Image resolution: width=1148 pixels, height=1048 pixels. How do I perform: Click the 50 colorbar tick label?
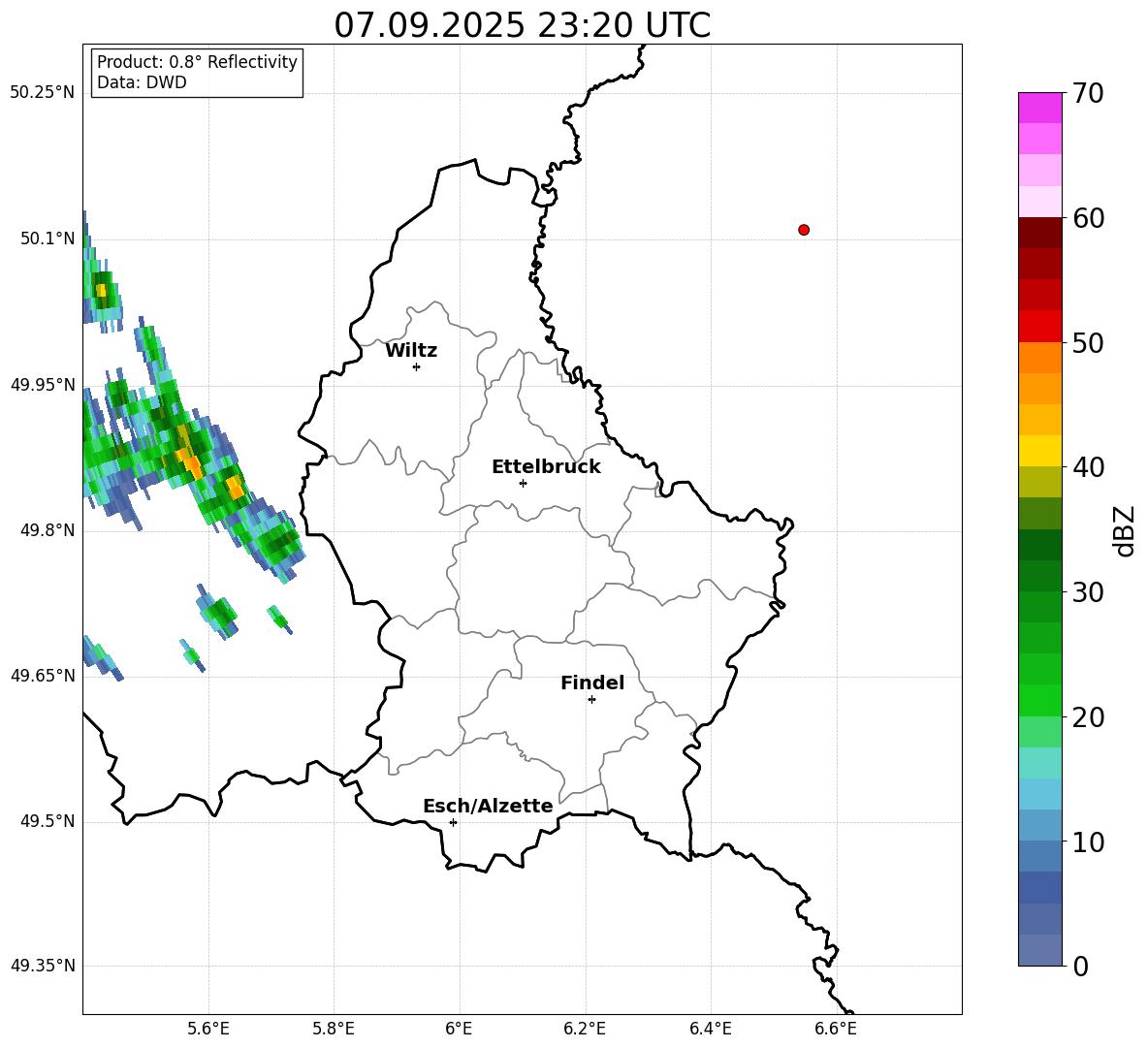click(x=1088, y=343)
